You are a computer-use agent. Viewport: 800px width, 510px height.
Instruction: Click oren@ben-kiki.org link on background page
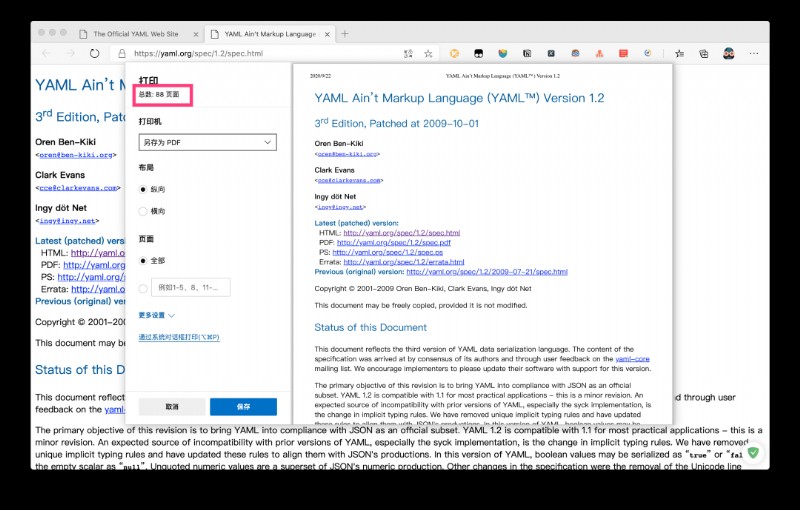pyautogui.click(x=76, y=155)
